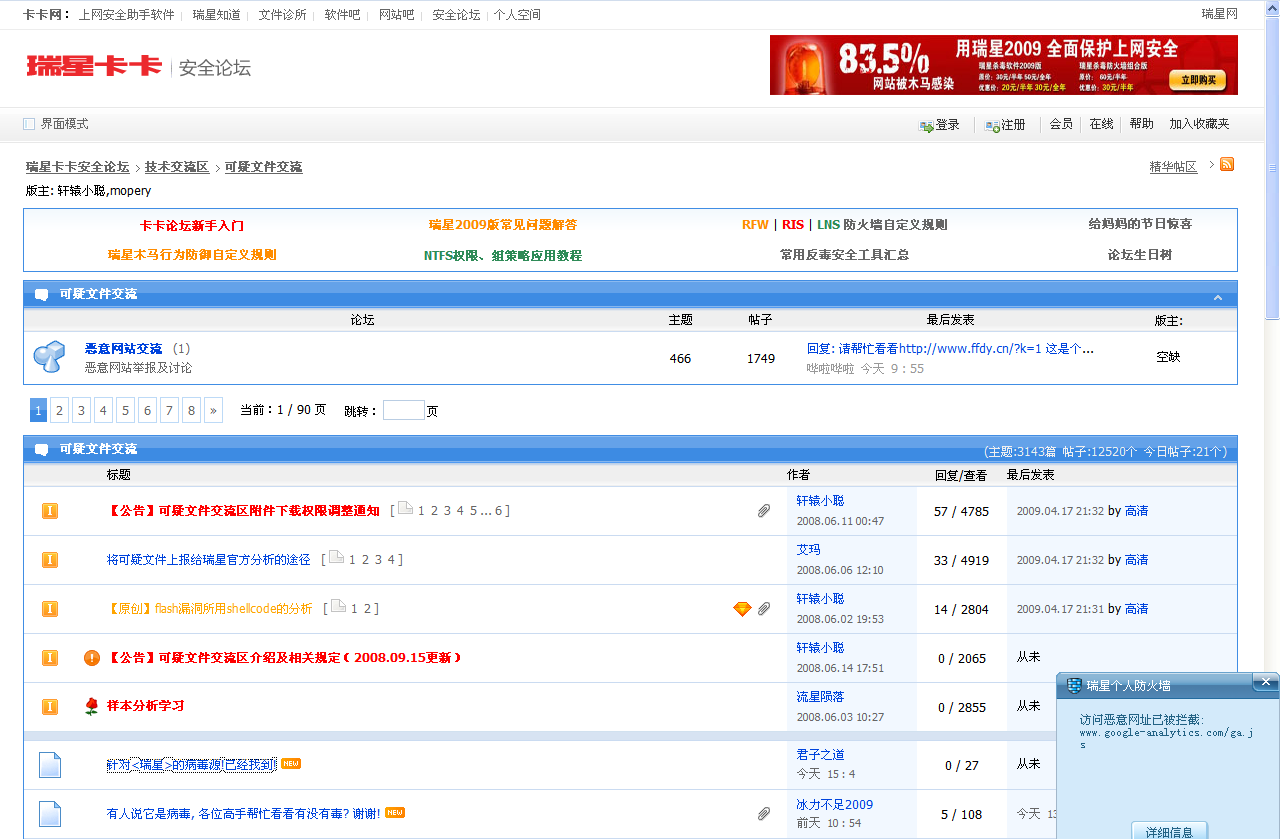Screen dimensions: 1280x839
Task: Click the 瑞星卡卡 logo
Action: [x=94, y=67]
